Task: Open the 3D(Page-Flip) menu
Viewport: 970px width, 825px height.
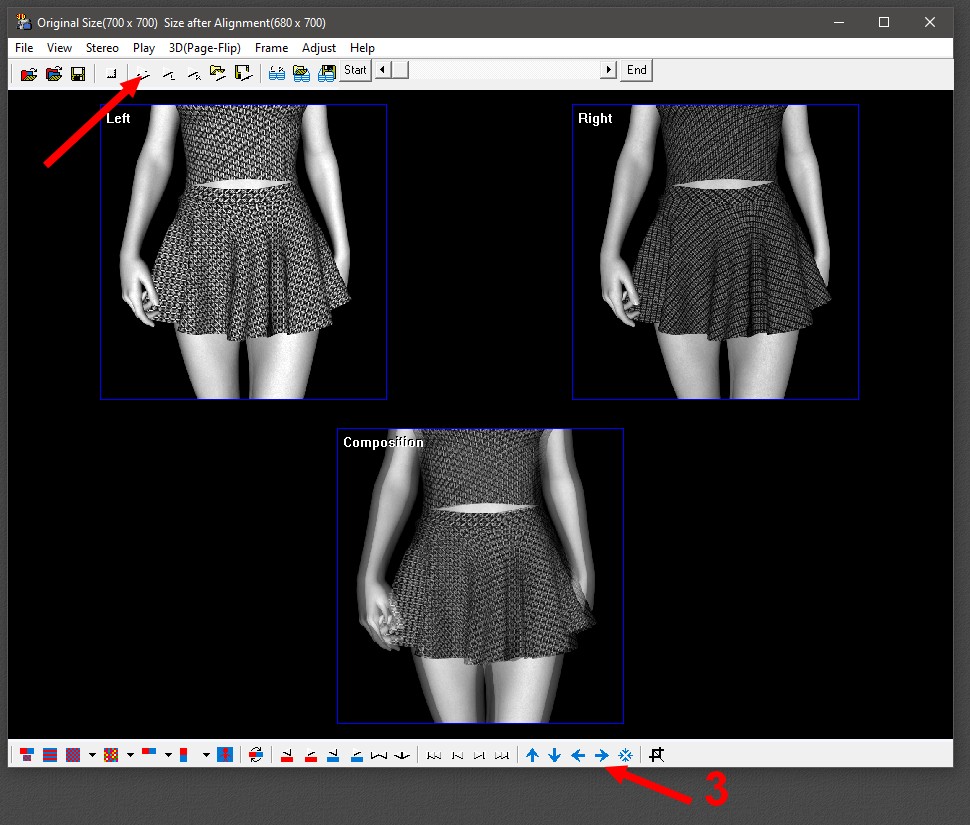Action: pos(205,48)
